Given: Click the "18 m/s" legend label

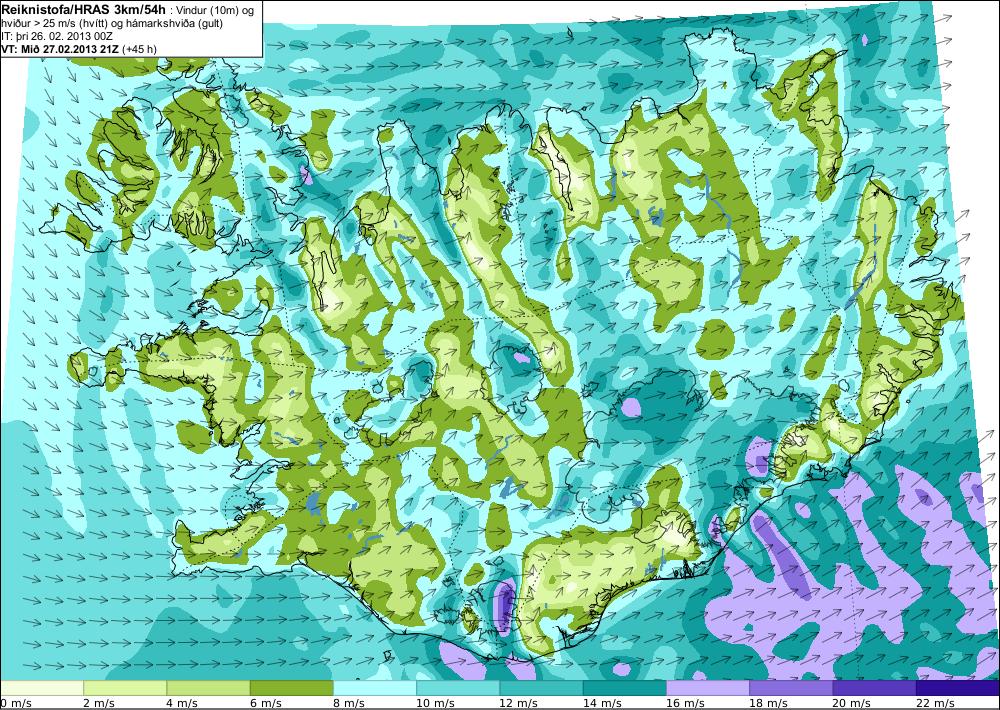Looking at the screenshot, I should (768, 703).
